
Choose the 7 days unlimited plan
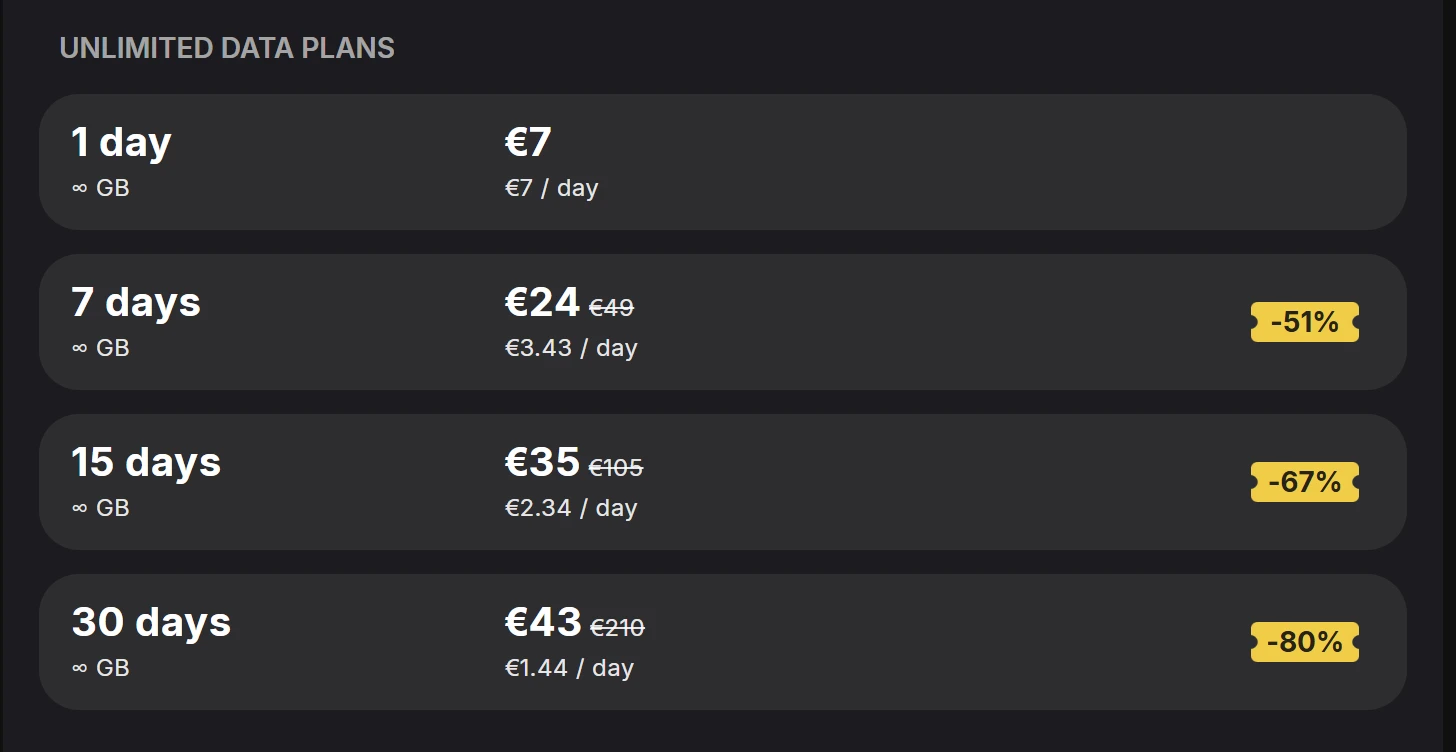click(x=722, y=322)
